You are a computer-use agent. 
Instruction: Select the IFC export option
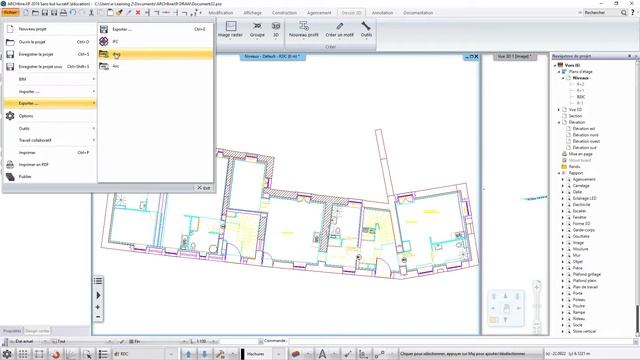(155, 42)
